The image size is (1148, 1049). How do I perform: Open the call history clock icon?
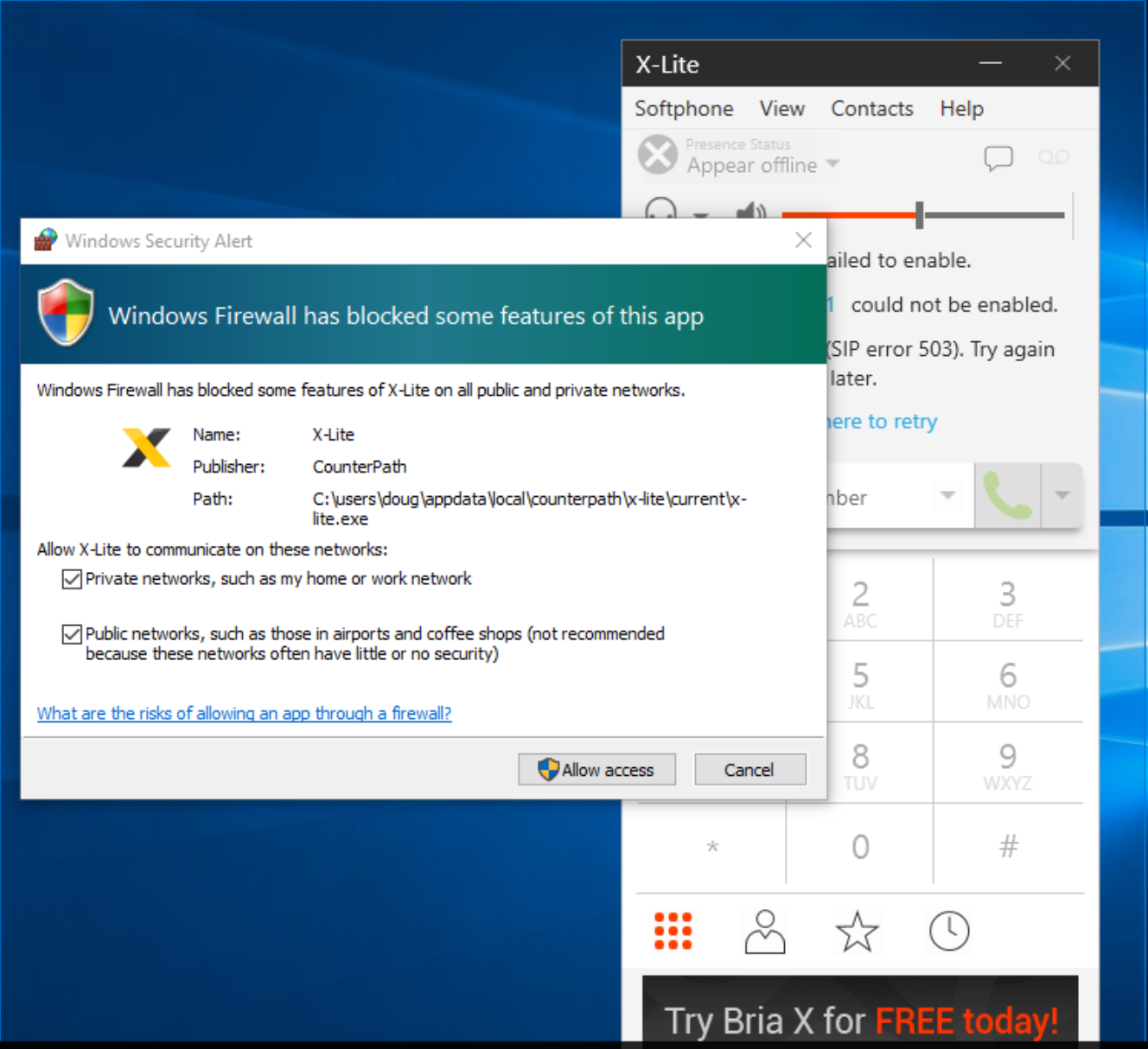[x=949, y=931]
